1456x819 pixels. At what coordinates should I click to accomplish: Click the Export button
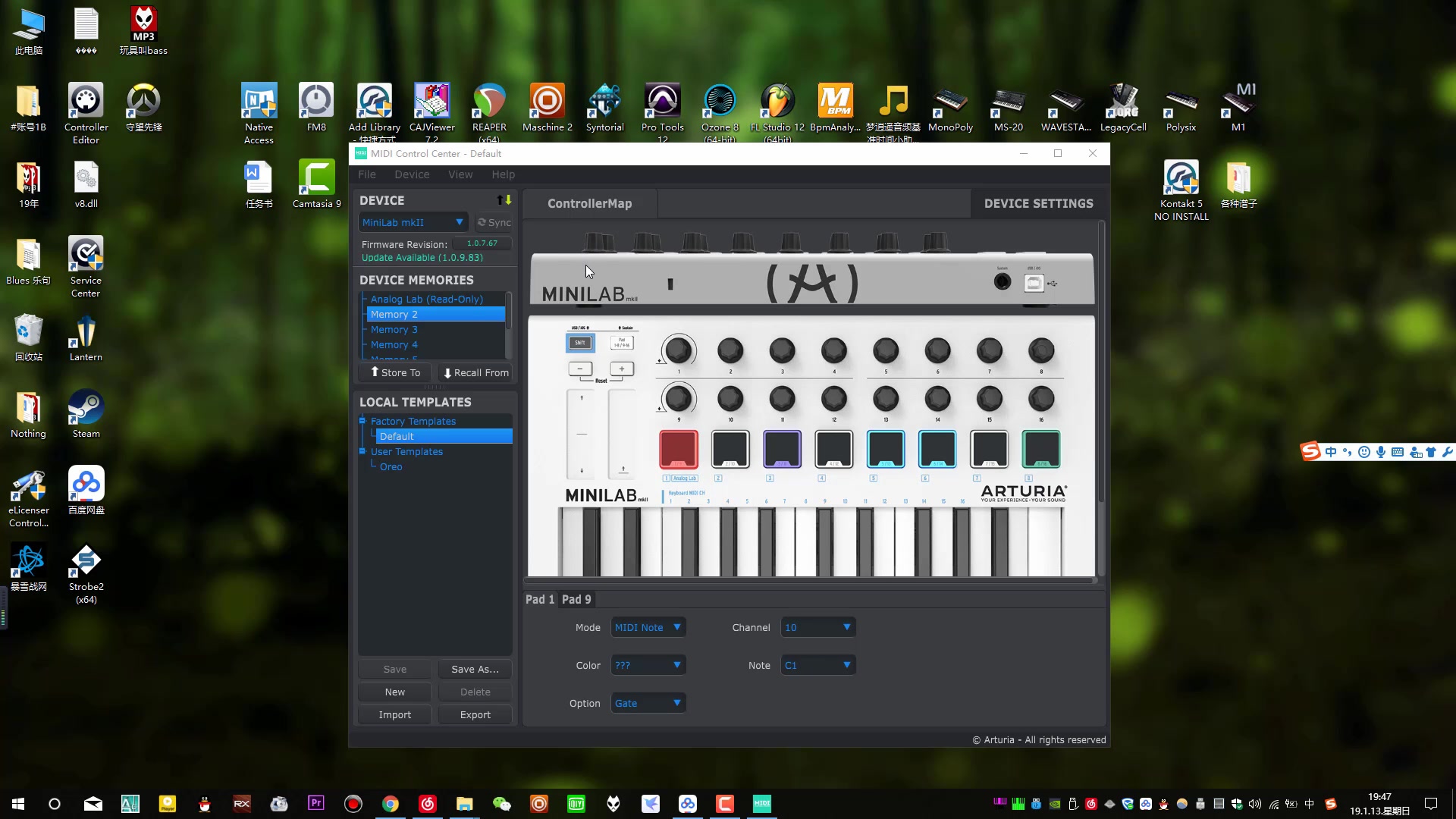pyautogui.click(x=475, y=714)
